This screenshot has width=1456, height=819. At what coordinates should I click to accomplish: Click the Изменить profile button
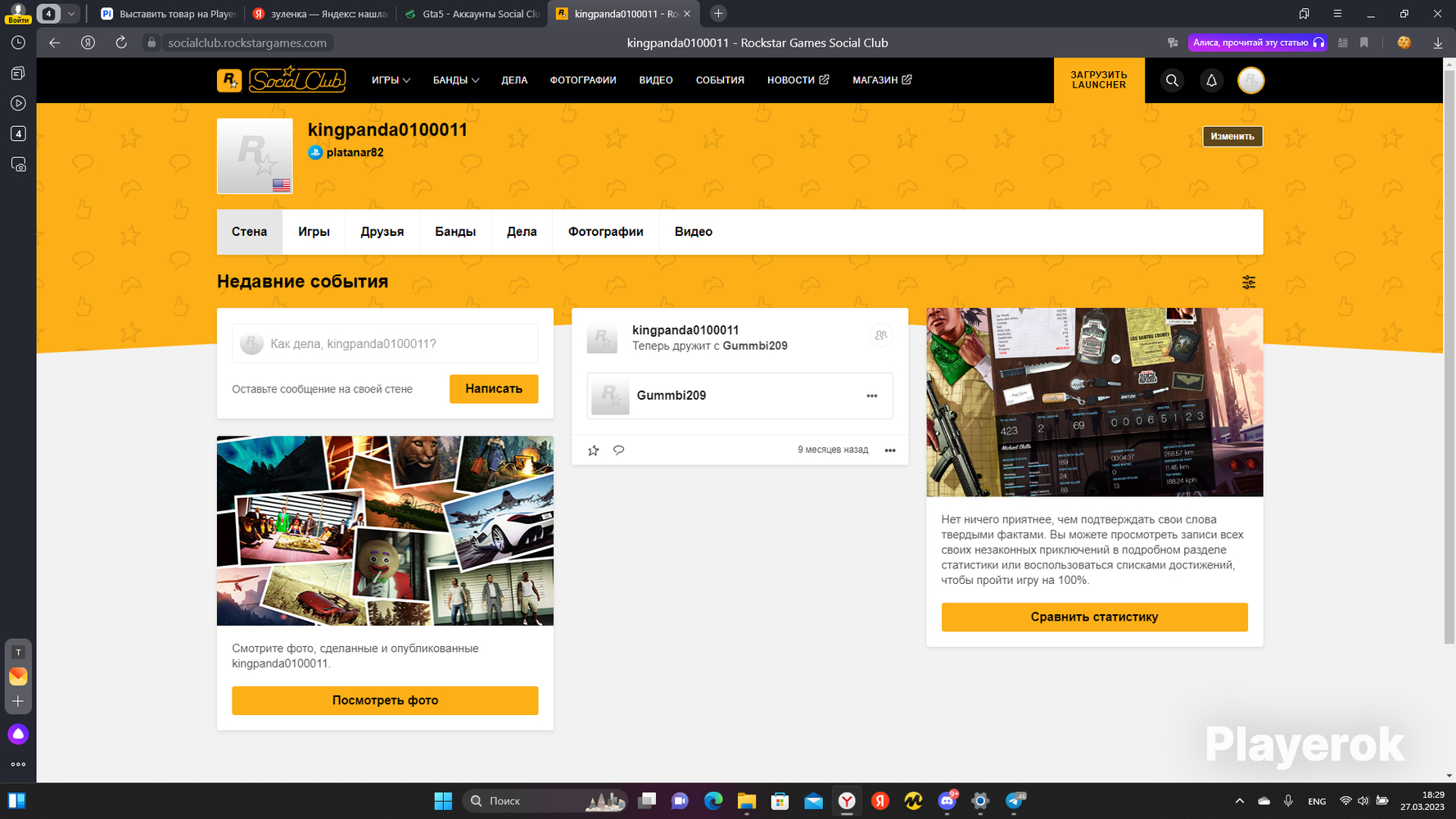coord(1232,137)
